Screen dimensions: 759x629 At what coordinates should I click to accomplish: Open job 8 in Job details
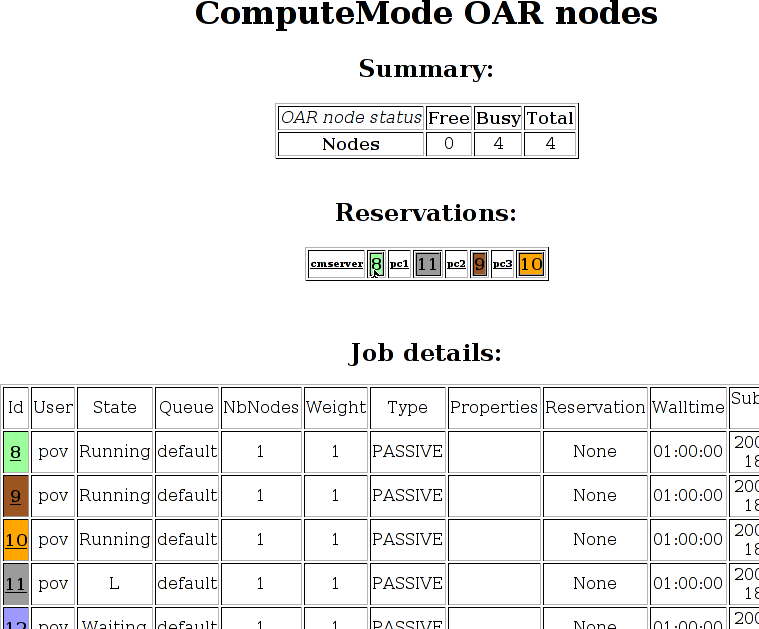coord(15,452)
